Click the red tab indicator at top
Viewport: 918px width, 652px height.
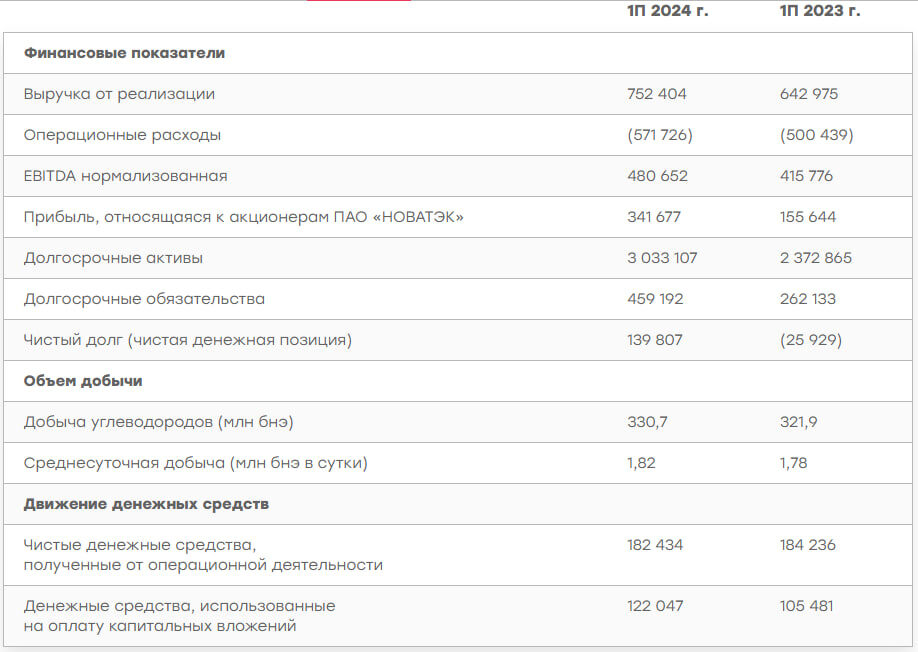tap(358, 1)
